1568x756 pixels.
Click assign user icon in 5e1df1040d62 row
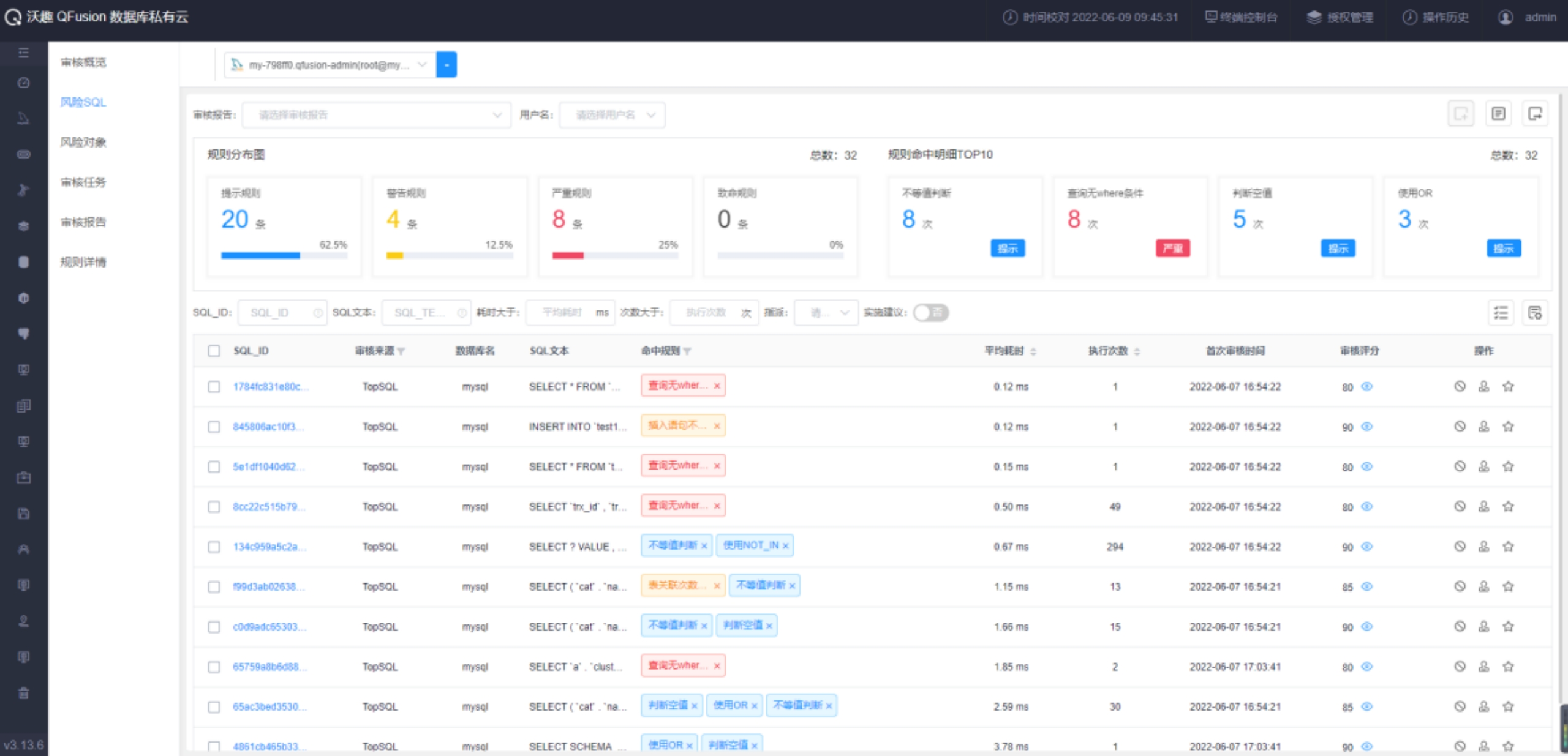pos(1483,466)
